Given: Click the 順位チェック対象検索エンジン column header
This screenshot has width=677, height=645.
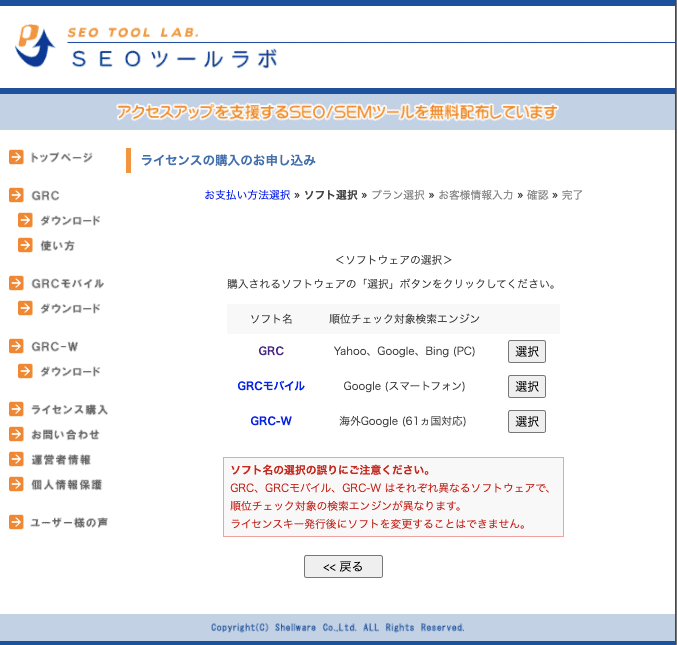Looking at the screenshot, I should pos(404,319).
